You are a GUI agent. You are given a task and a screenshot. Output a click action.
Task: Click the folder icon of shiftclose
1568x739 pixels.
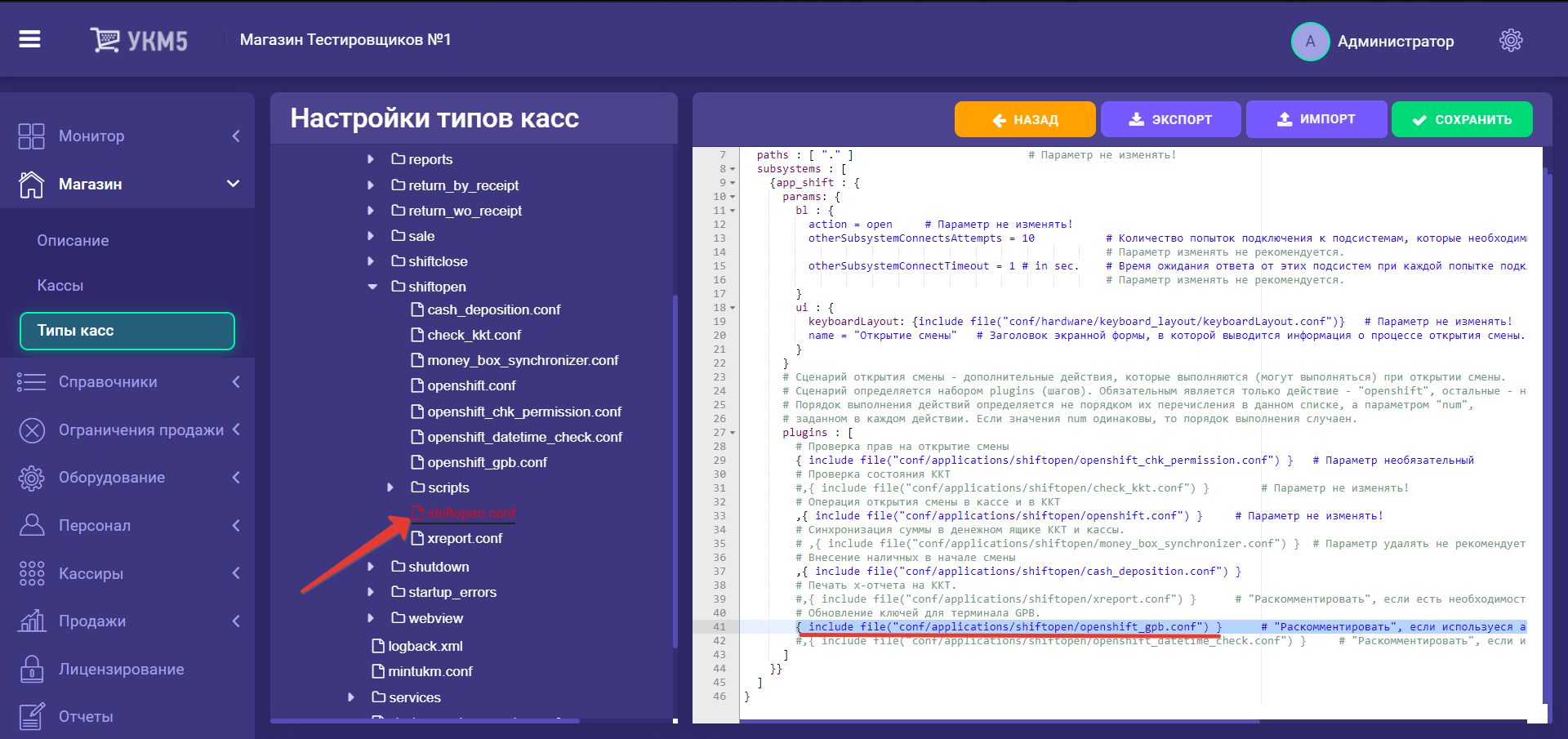click(399, 261)
